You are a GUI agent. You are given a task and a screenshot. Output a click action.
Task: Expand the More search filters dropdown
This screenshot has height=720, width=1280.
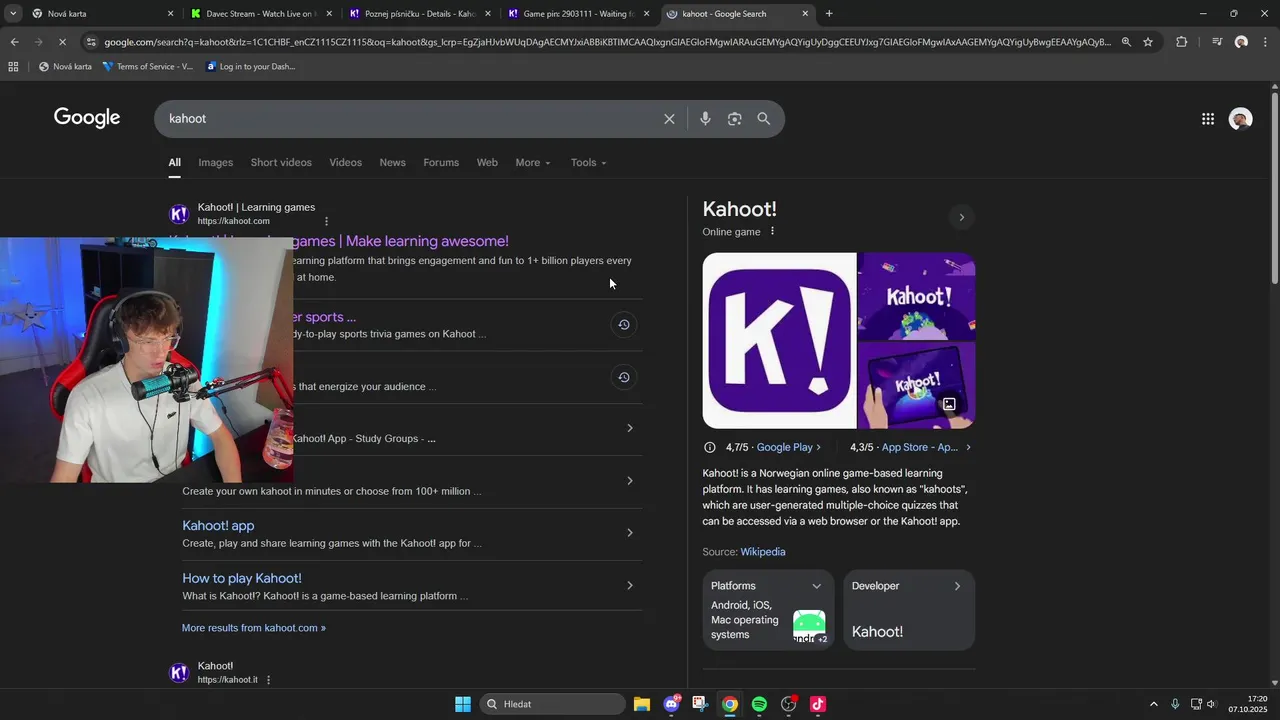point(533,163)
